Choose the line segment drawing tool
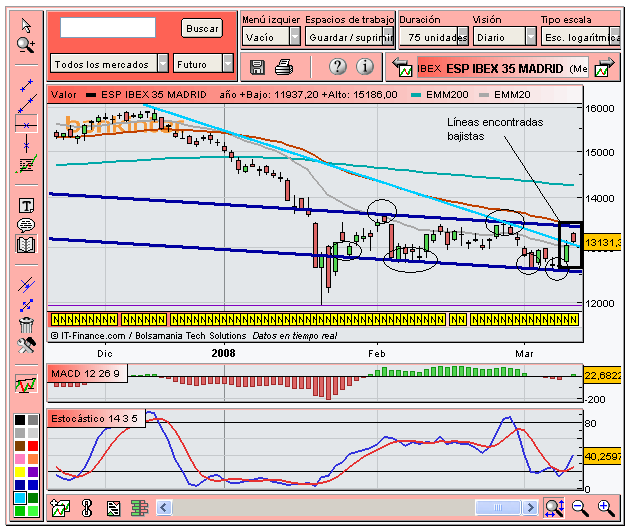Viewport: 629px width, 531px height. [x=26, y=85]
